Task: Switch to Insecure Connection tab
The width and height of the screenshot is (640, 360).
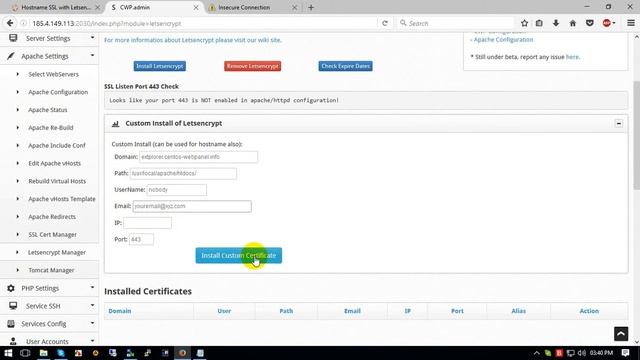Action: (x=250, y=7)
